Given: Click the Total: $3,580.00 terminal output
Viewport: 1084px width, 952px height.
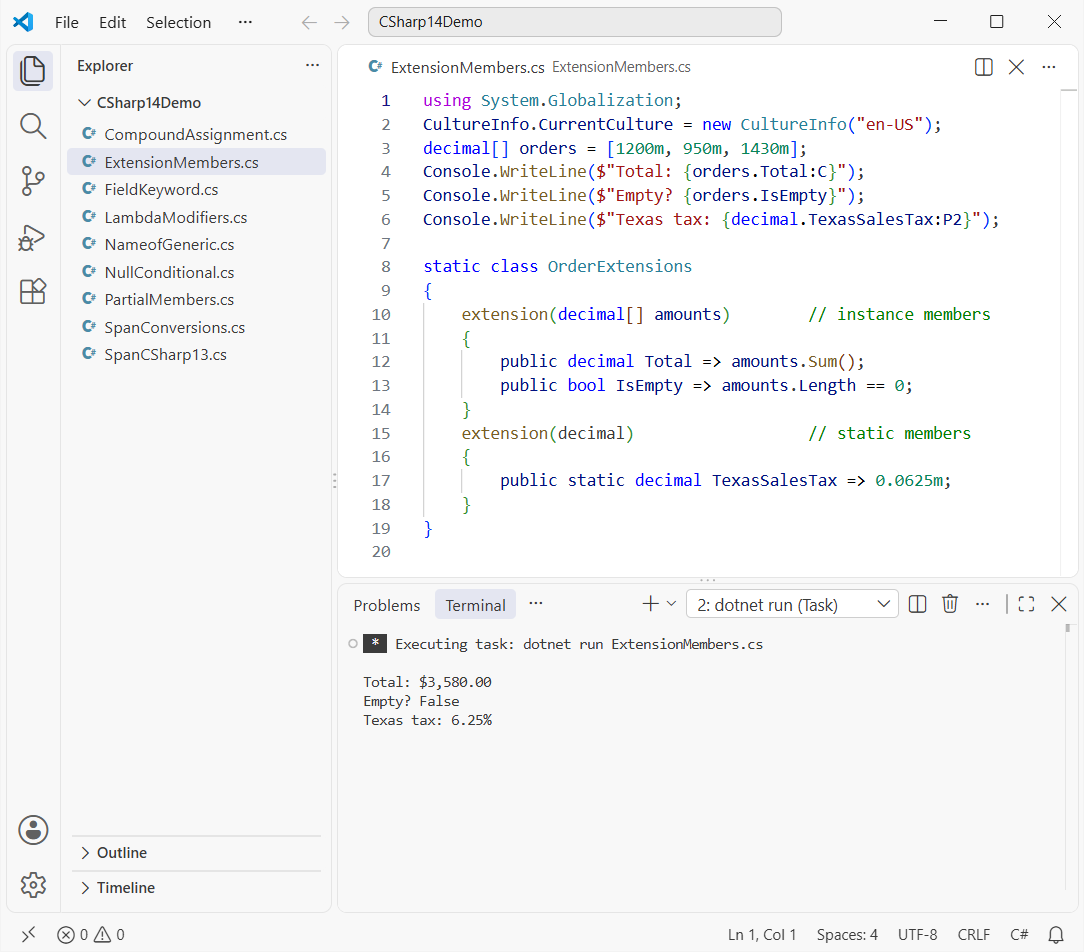Looking at the screenshot, I should coord(427,682).
